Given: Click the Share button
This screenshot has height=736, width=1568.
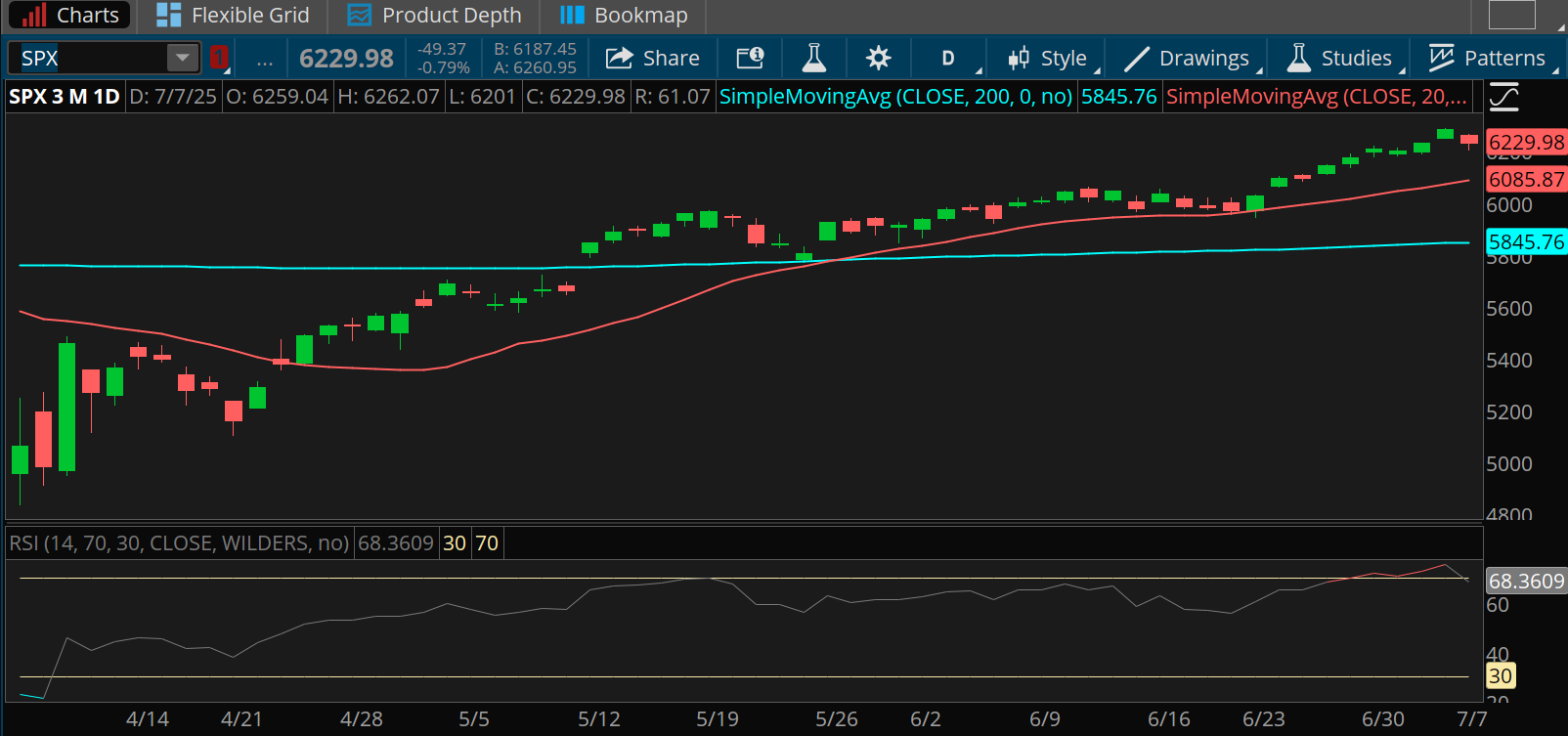Looking at the screenshot, I should click(x=653, y=59).
